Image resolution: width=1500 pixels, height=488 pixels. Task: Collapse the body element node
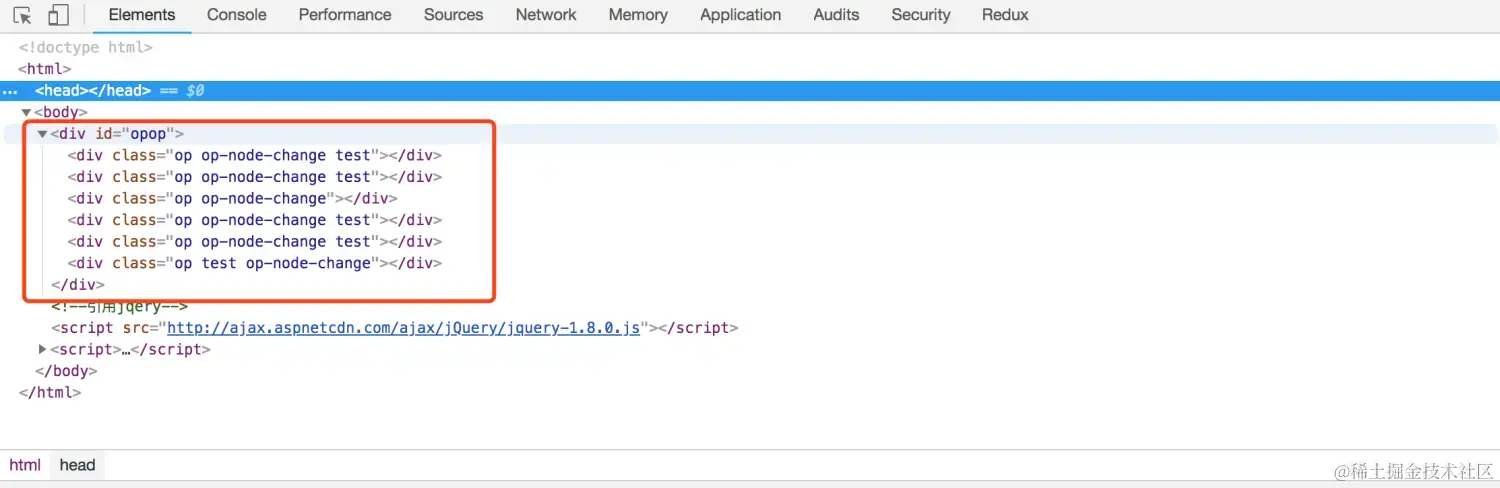pyautogui.click(x=26, y=113)
